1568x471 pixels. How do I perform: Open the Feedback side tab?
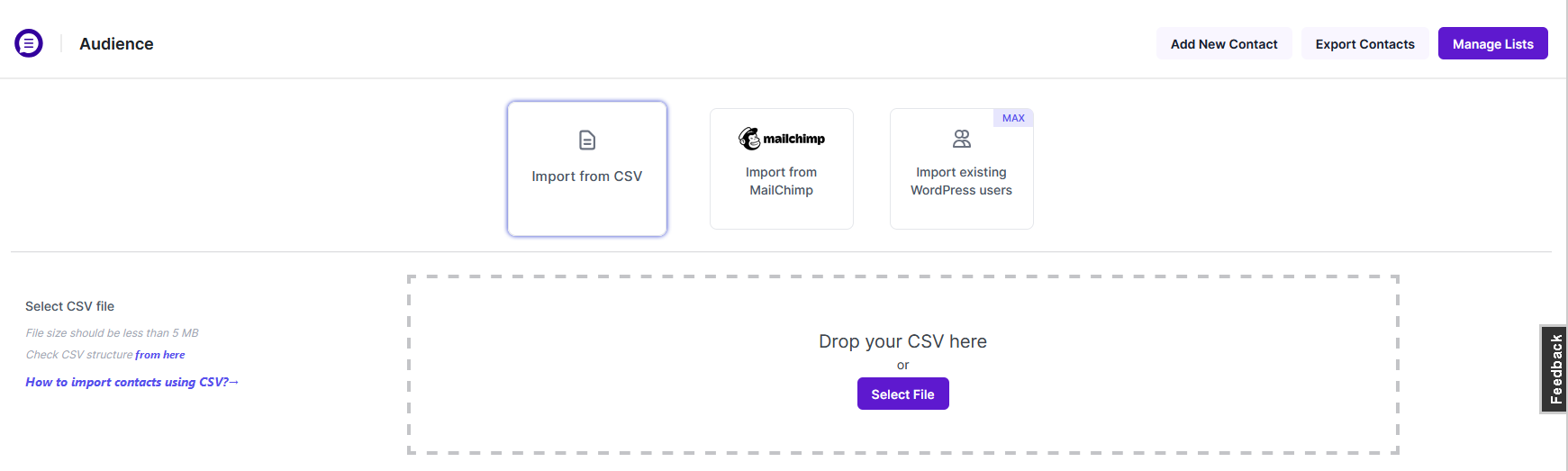[x=1554, y=369]
